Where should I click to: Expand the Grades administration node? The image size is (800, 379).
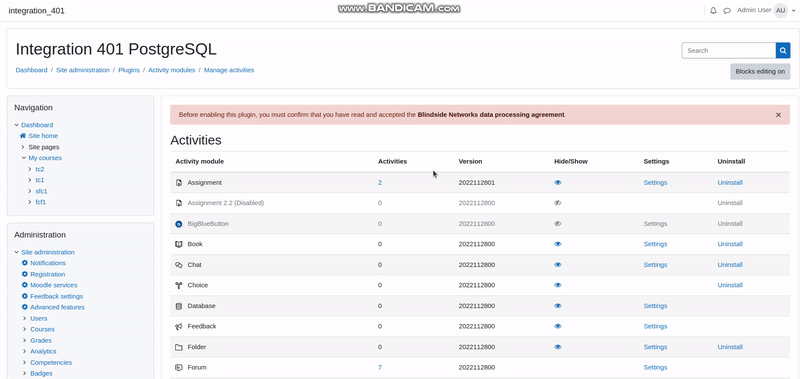[23, 340]
